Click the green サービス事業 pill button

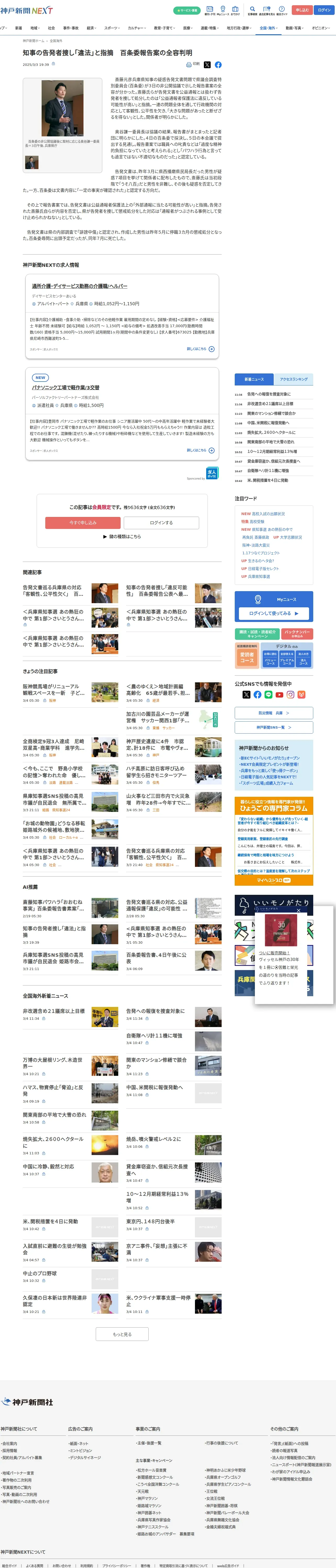click(187, 10)
